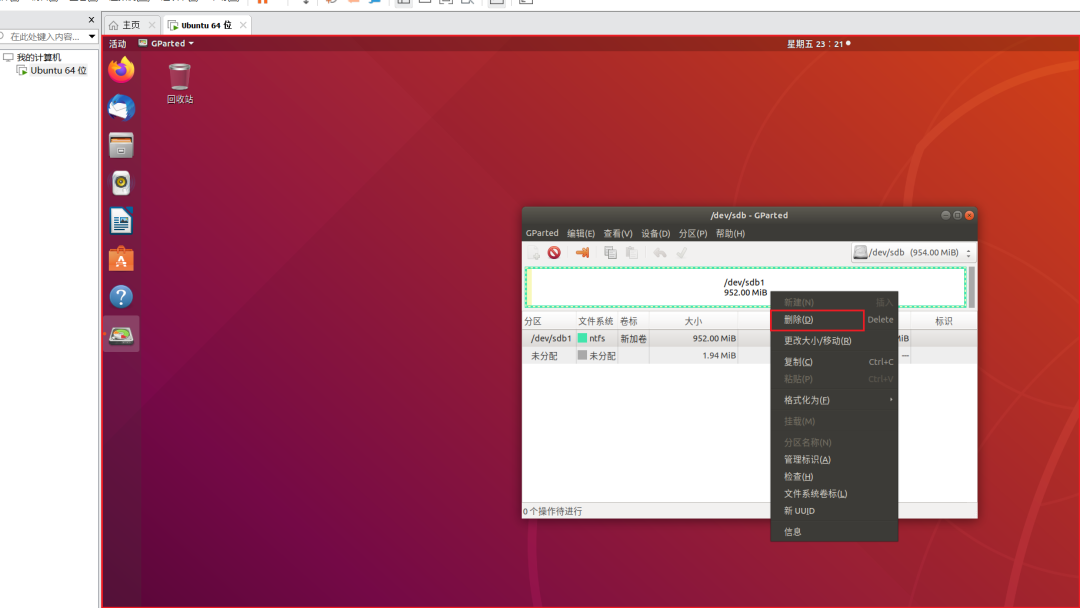Image resolution: width=1080 pixels, height=608 pixels.
Task: Choose 新 UUID in the context menu
Action: 834,511
